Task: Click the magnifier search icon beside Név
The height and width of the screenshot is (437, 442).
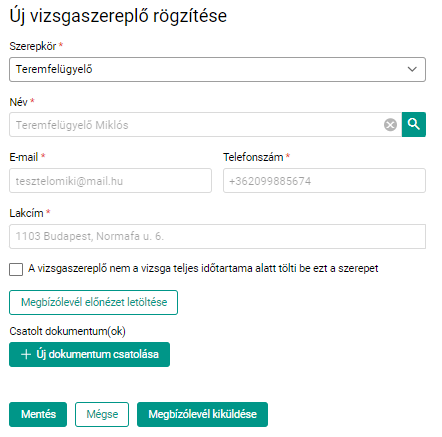Action: (x=414, y=125)
